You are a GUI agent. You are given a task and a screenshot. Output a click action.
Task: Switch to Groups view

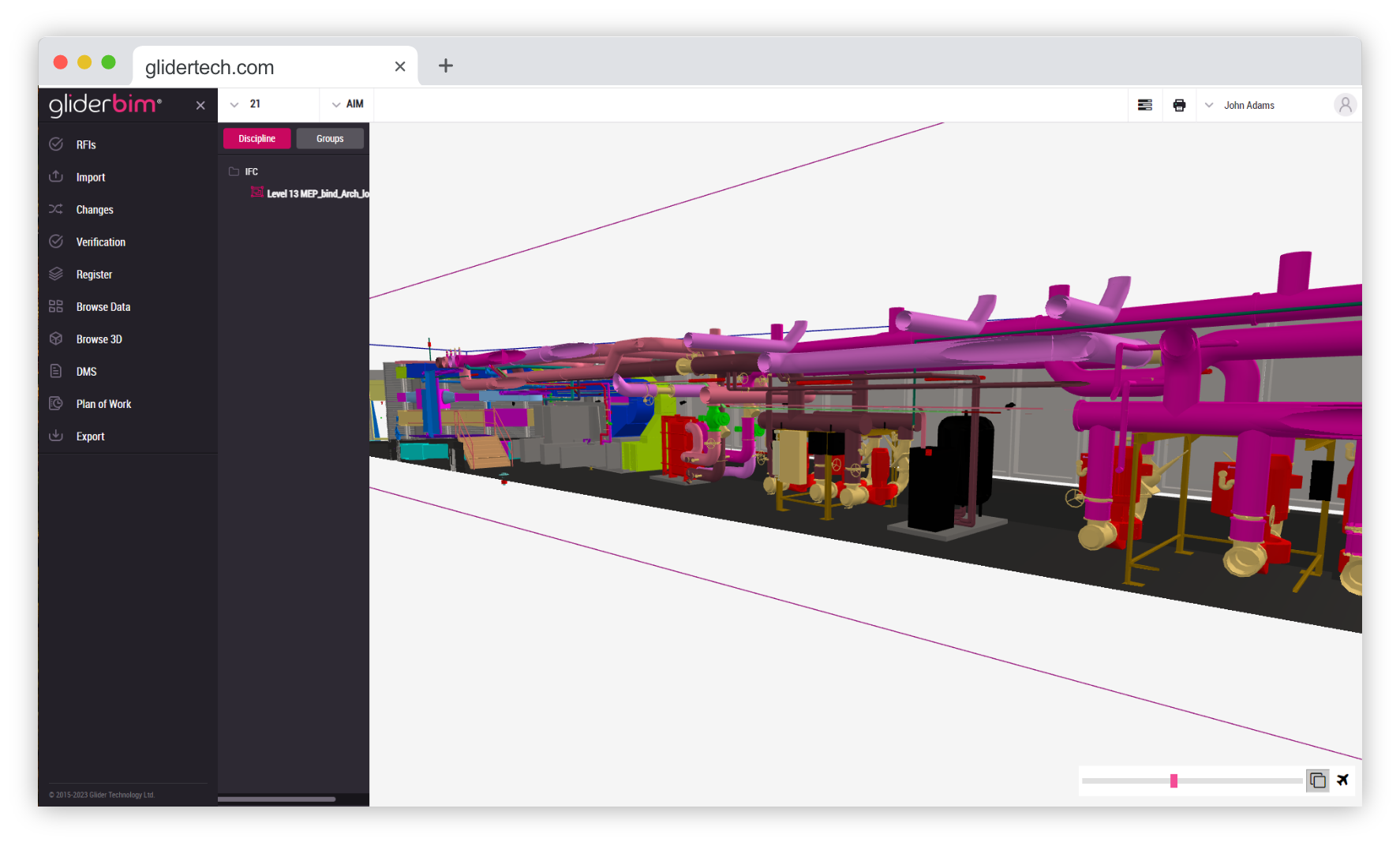[330, 139]
